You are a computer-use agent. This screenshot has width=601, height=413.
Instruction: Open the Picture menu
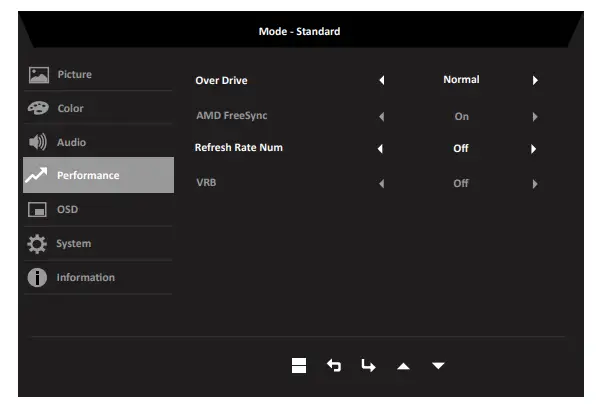98,74
